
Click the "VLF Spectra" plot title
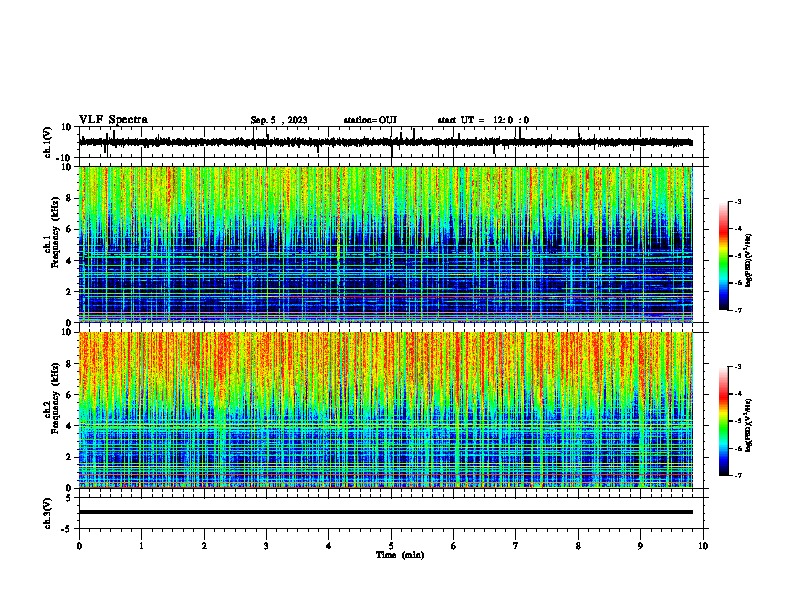(x=113, y=120)
